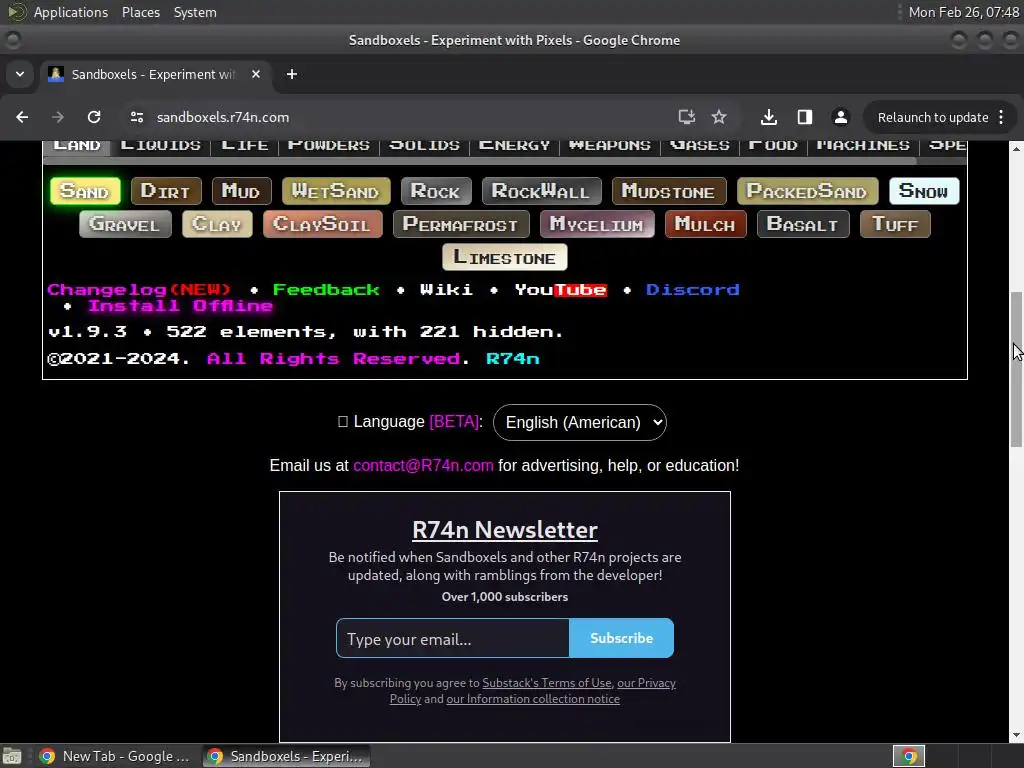Screen dimensions: 1024x768
Task: Open the Wiki link
Action: point(446,289)
